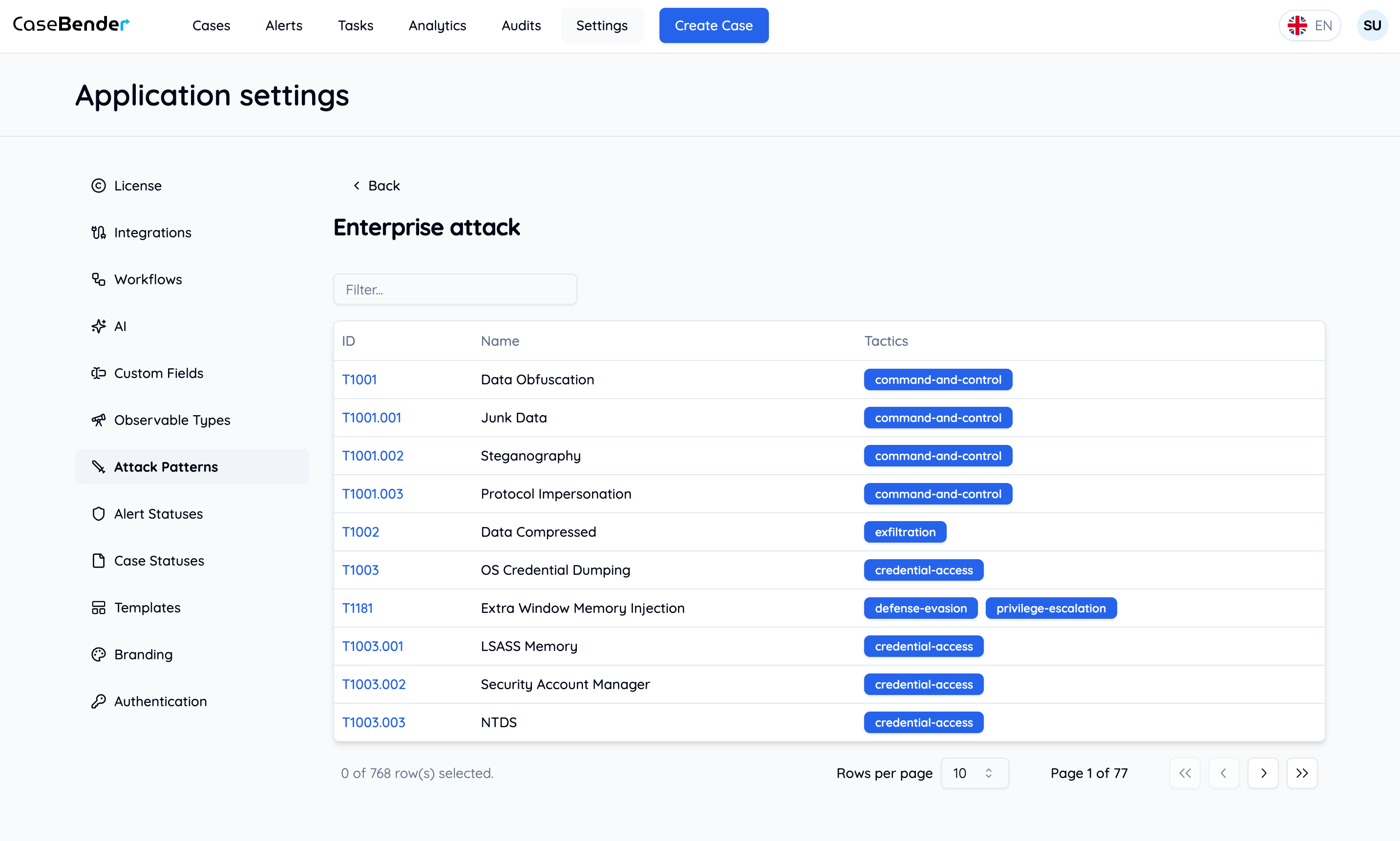The width and height of the screenshot is (1400, 841).
Task: Go Back from Enterprise attack
Action: pos(376,186)
